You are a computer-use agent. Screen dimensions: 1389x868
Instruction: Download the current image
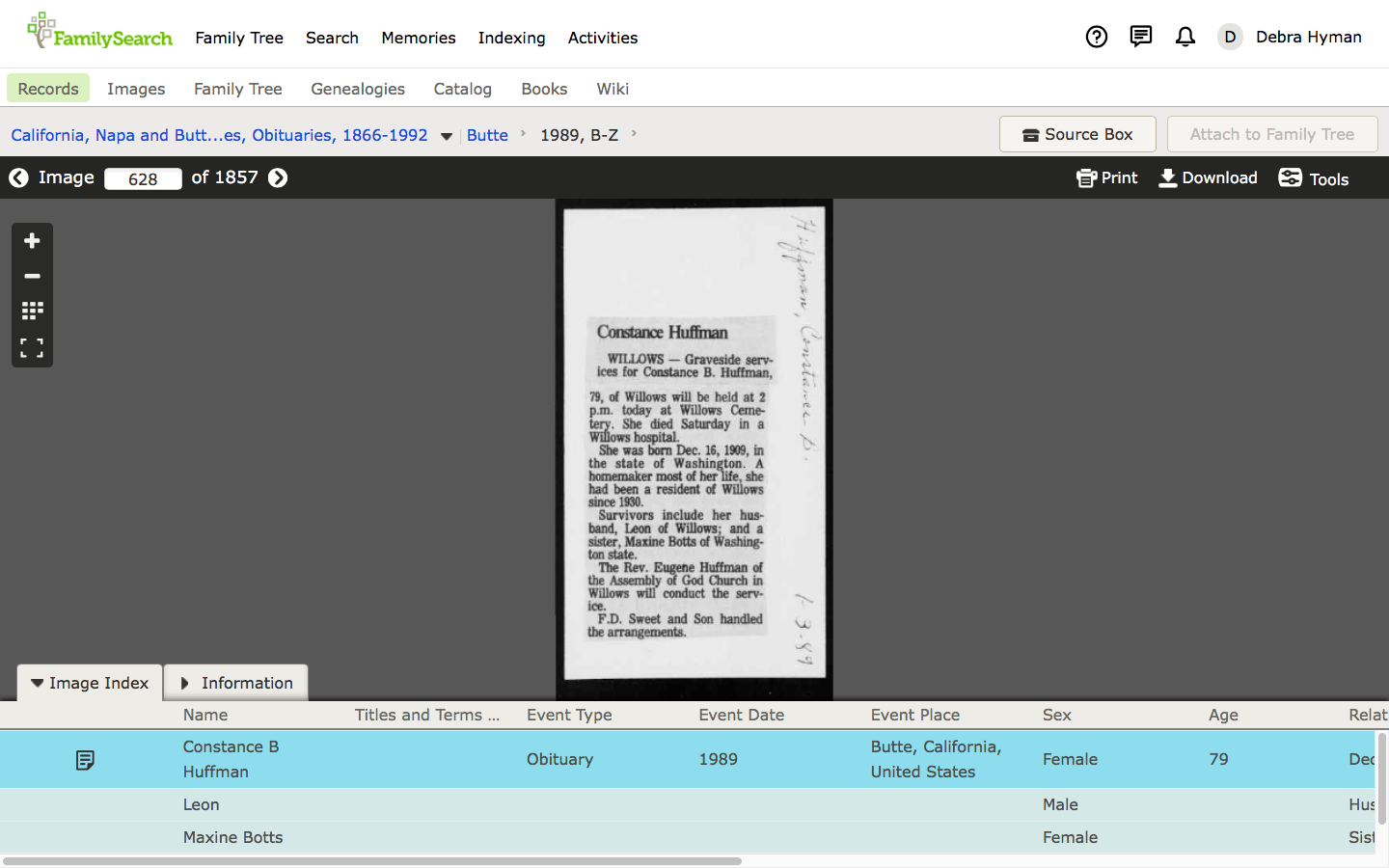[x=1208, y=177]
